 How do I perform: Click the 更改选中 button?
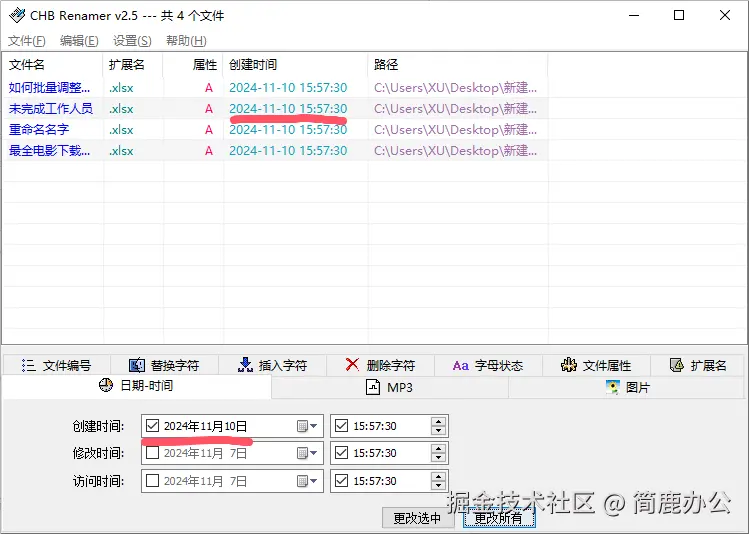coord(417,518)
